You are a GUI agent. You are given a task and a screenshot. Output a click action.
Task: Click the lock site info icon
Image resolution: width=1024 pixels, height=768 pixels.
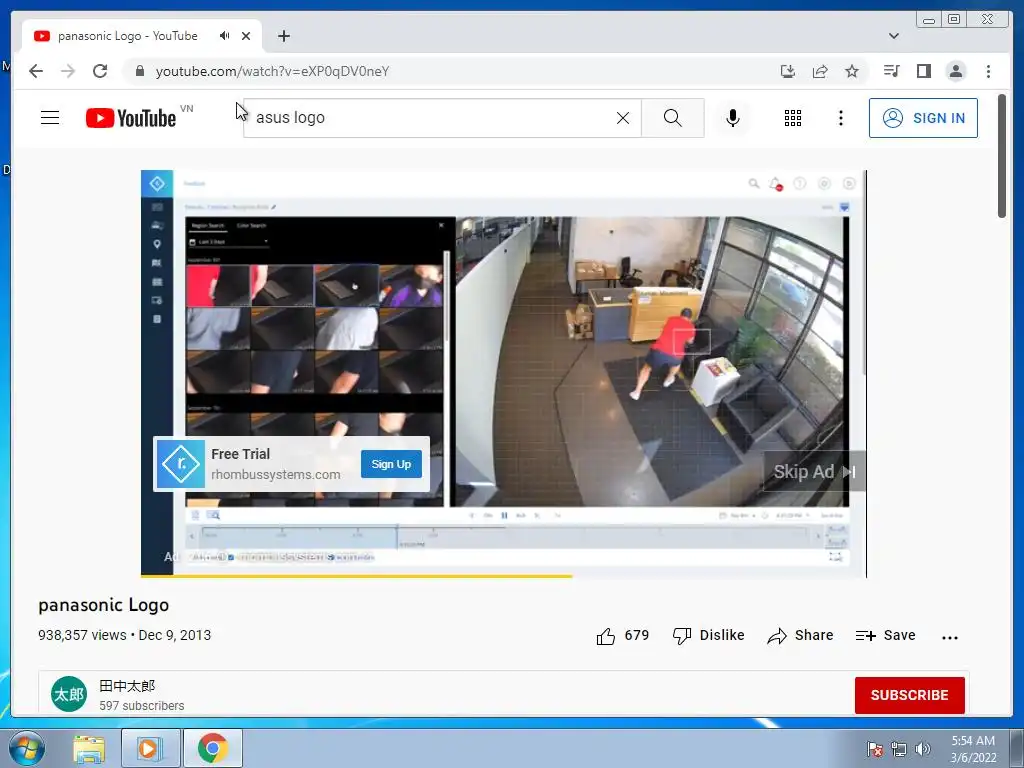[x=139, y=71]
